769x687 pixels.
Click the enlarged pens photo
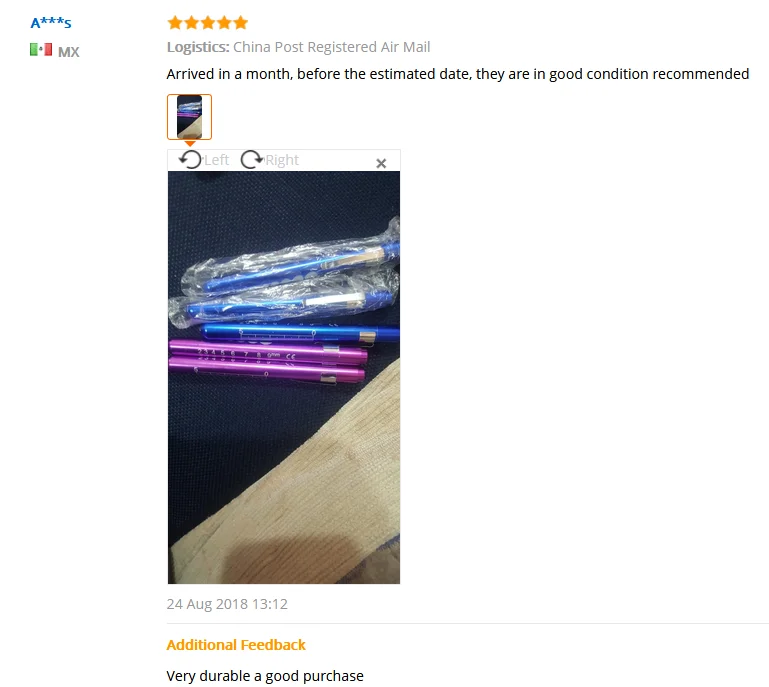284,377
